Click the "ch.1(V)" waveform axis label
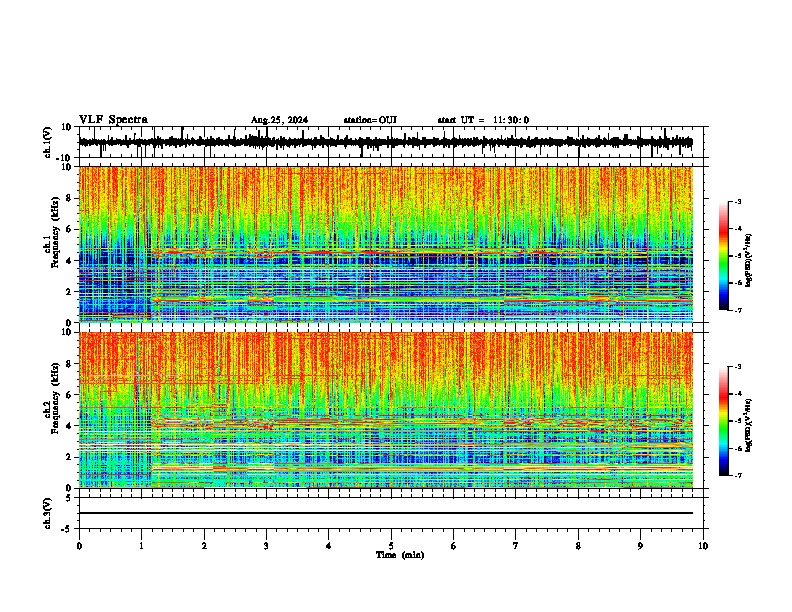The height and width of the screenshot is (612, 792). (x=48, y=142)
